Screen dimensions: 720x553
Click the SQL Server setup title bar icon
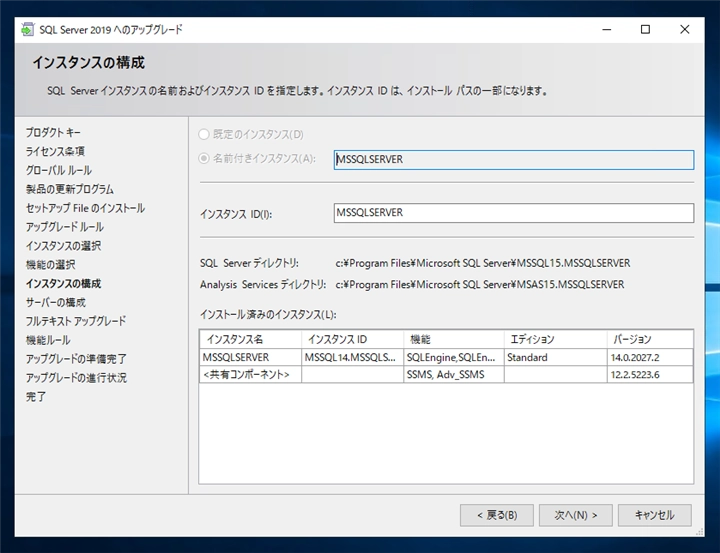click(28, 29)
